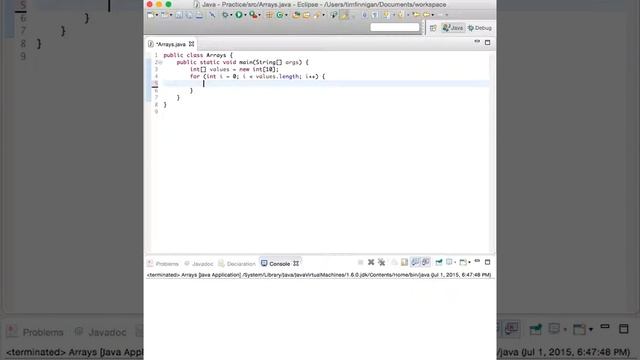This screenshot has height=360, width=640.
Task: Open the Search dropdown arrow
Action: 323,15
